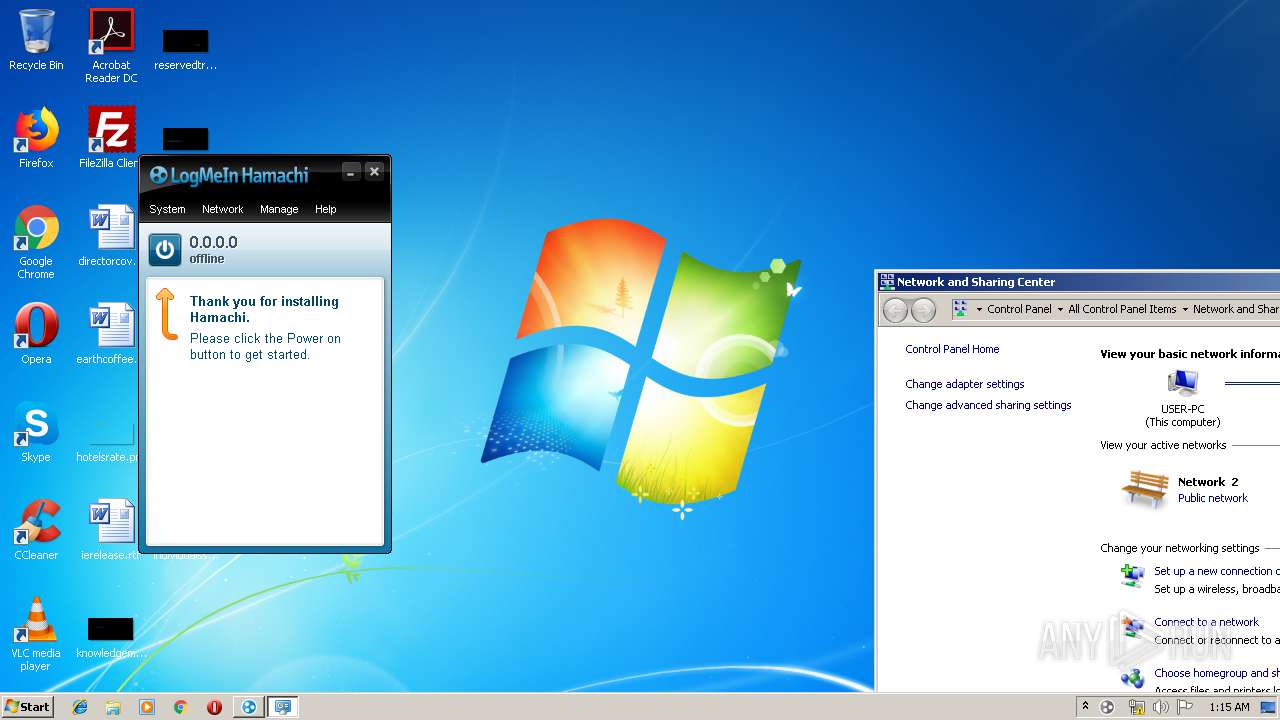Open the Start menu
The image size is (1280, 720).
(x=27, y=706)
